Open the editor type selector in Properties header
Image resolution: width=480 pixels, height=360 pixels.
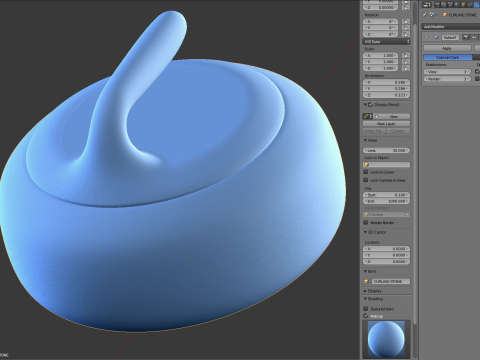427,4
